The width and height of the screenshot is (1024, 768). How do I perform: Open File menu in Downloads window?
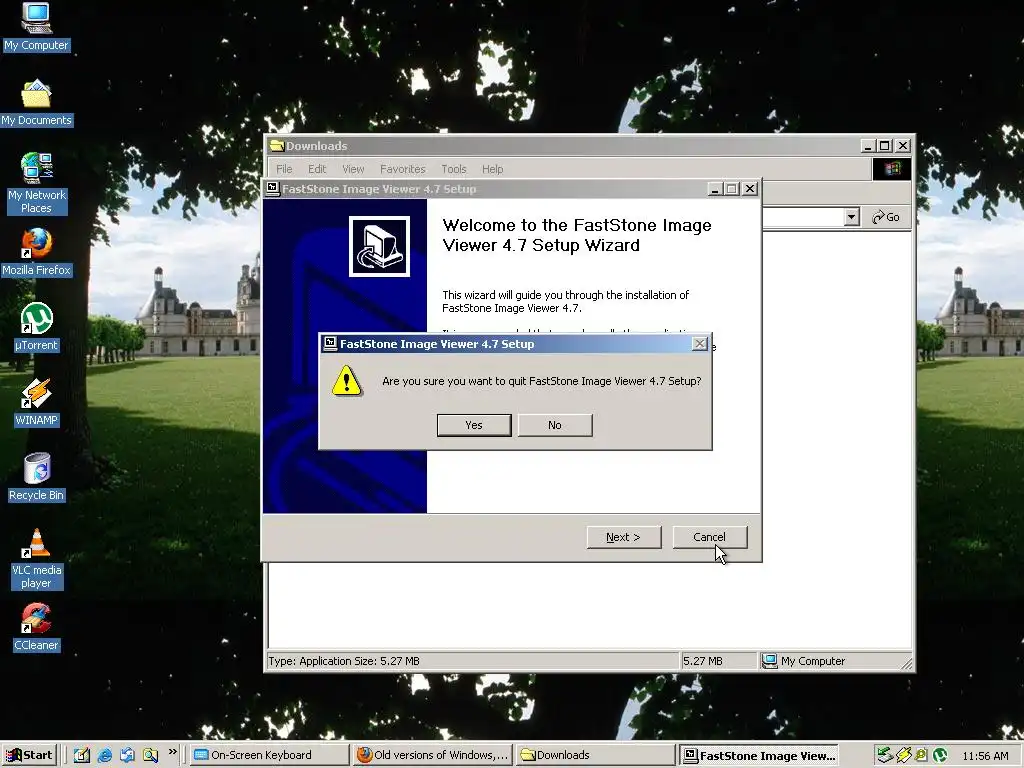click(284, 169)
